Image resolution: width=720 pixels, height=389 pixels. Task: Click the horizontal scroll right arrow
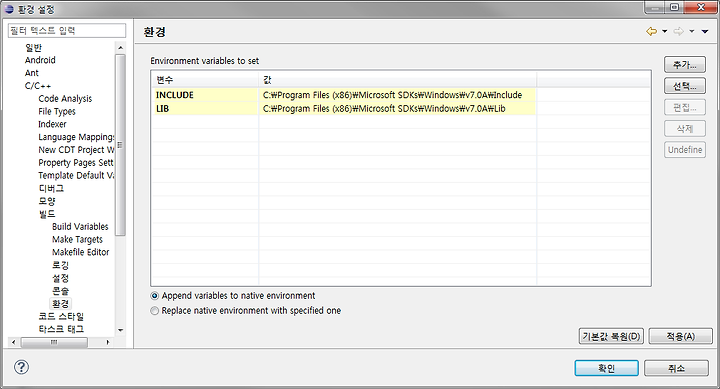(x=108, y=342)
